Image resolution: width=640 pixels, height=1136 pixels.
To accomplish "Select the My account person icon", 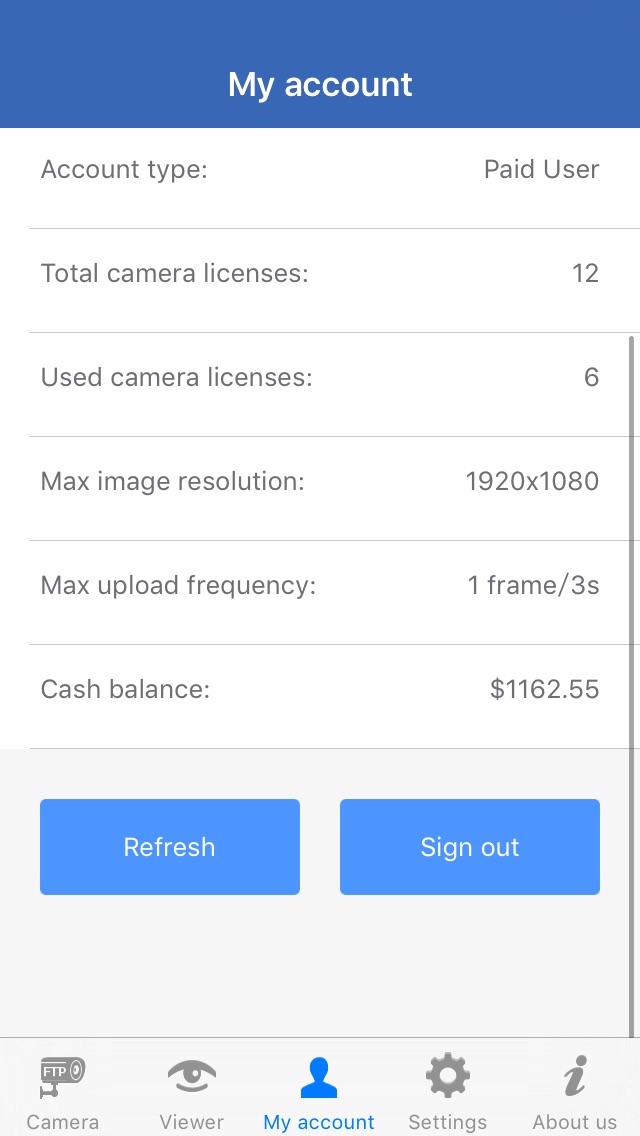I will point(319,1077).
